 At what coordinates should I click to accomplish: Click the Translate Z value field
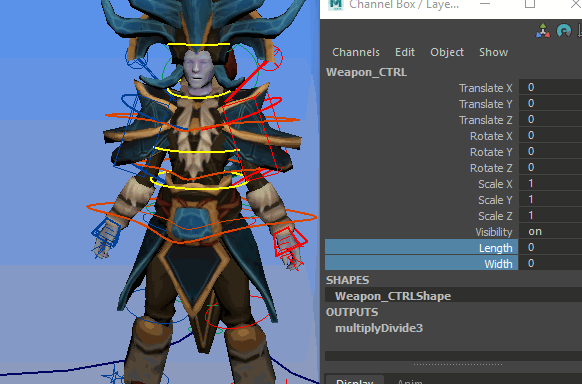[550, 119]
